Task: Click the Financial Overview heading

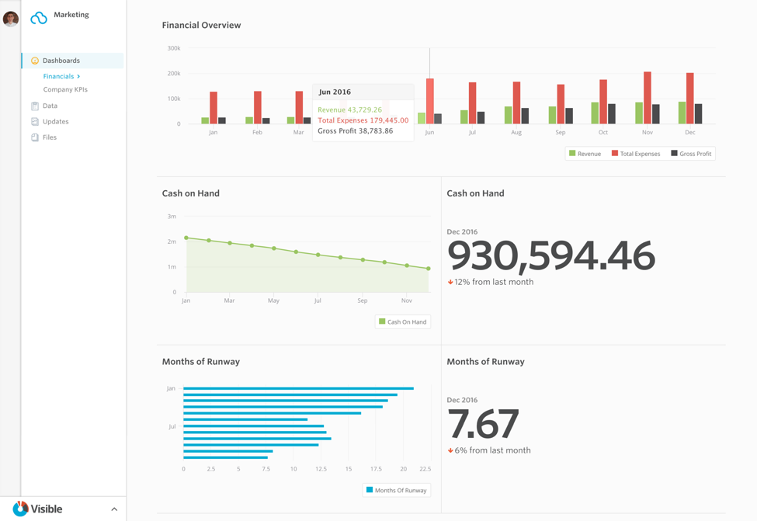Action: pyautogui.click(x=201, y=25)
